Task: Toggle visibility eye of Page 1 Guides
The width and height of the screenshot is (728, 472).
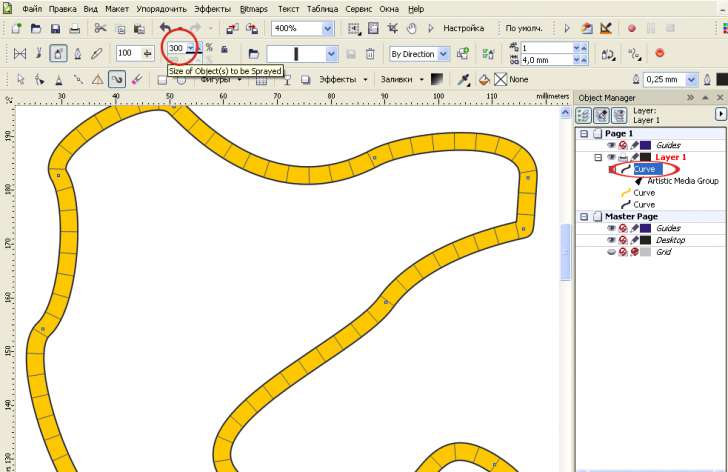Action: (x=611, y=145)
